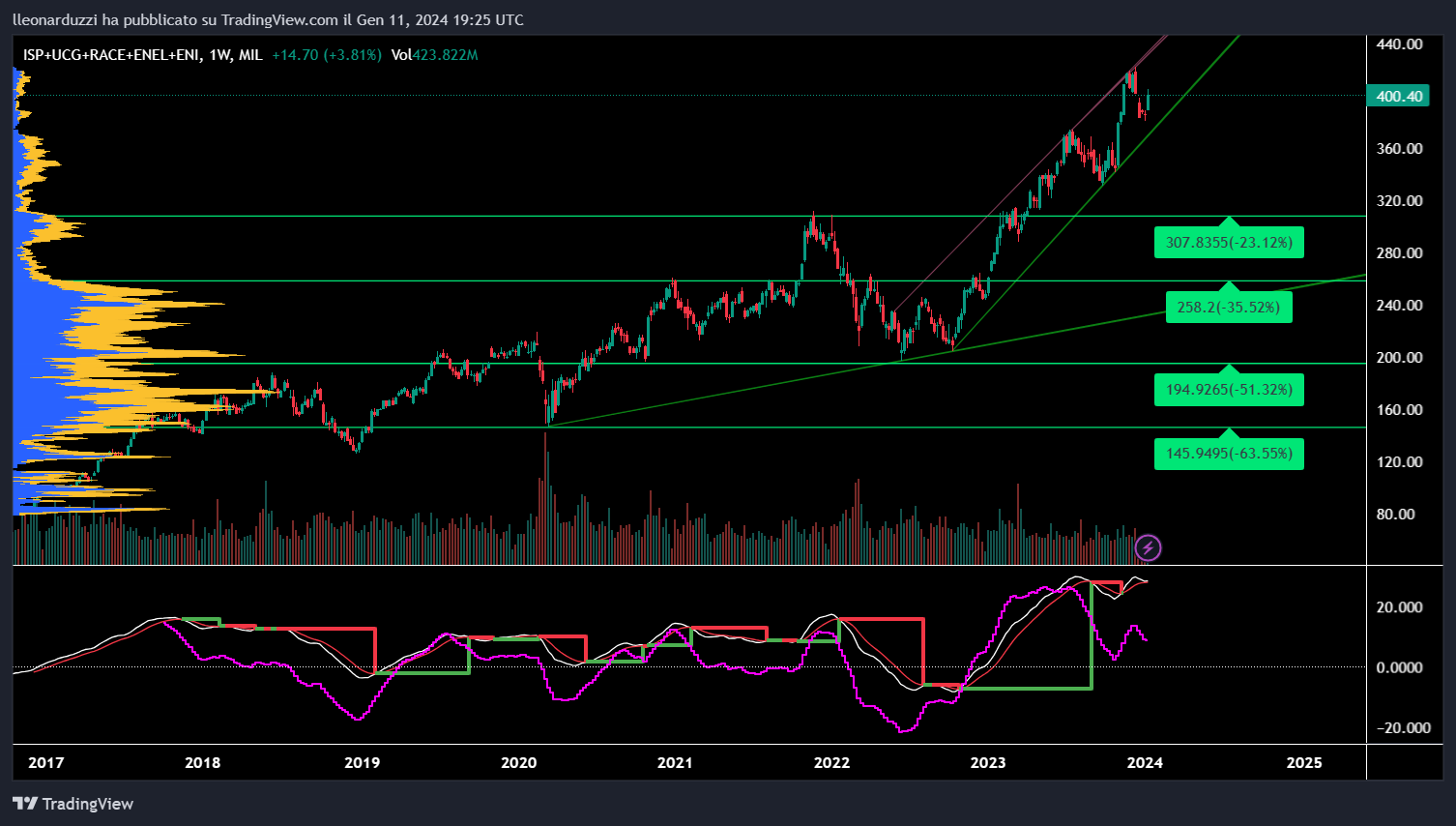Click the 120.00 price scale value

[1399, 461]
